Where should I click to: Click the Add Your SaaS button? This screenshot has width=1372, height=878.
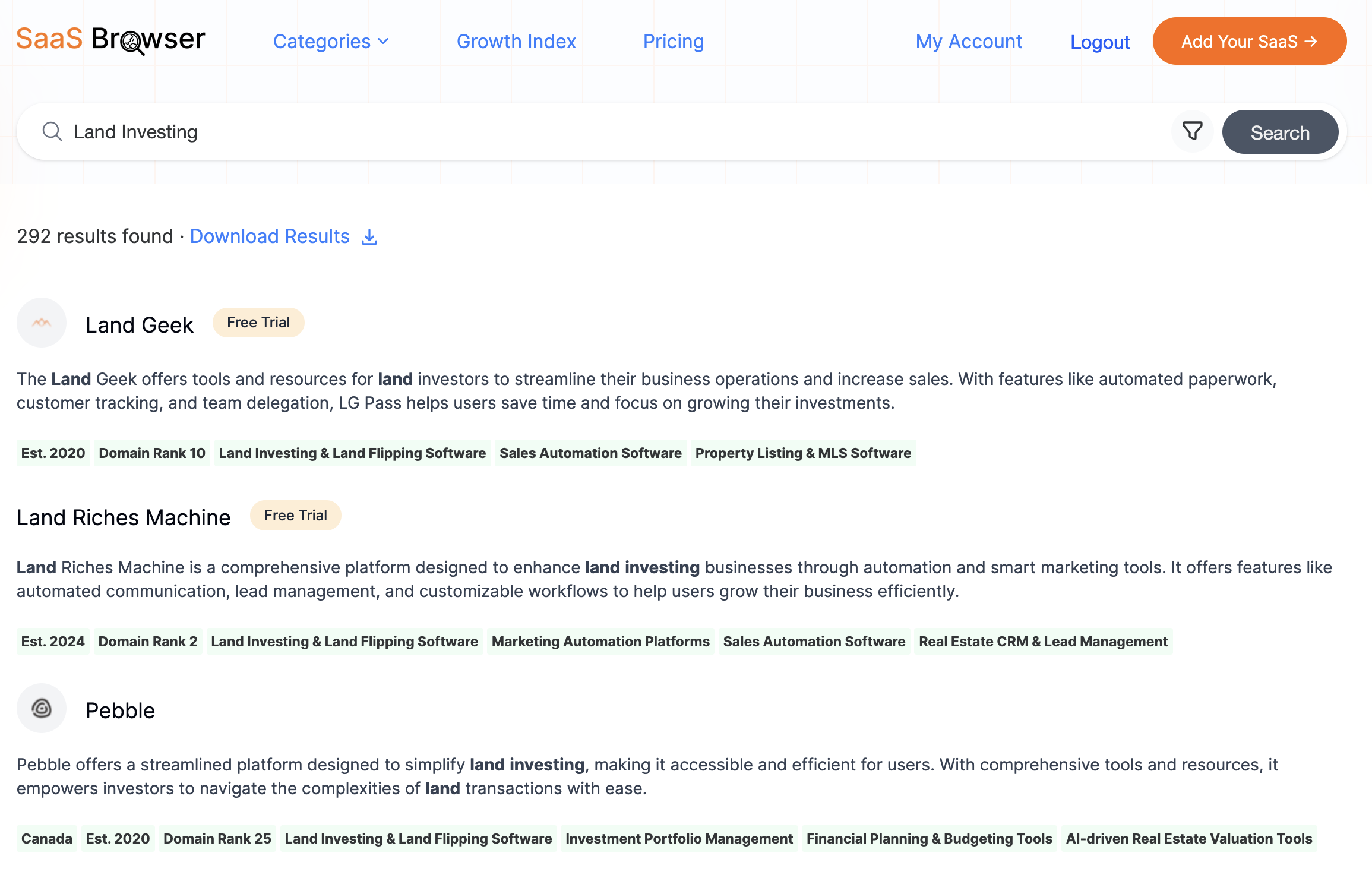pos(1250,41)
